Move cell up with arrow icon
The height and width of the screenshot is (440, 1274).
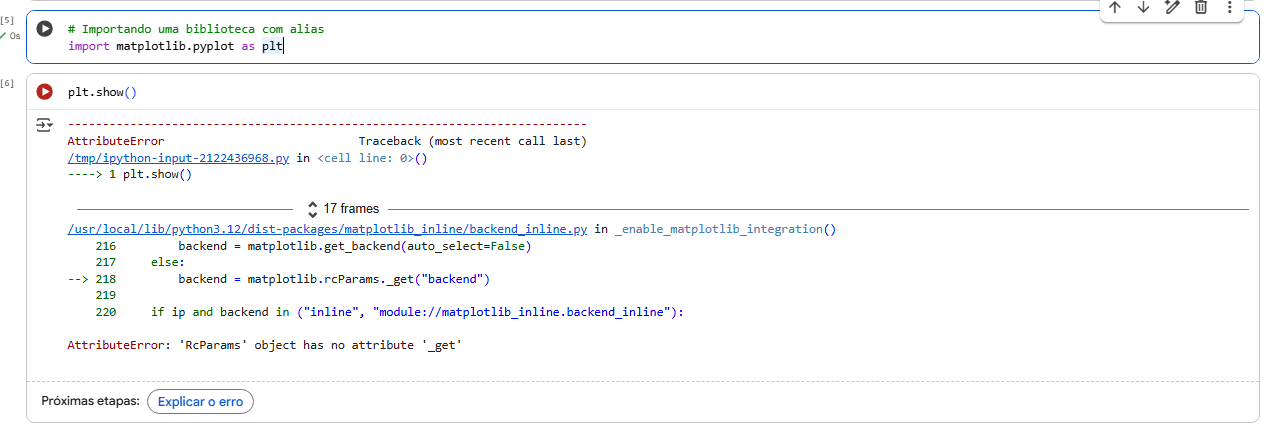pyautogui.click(x=1115, y=8)
